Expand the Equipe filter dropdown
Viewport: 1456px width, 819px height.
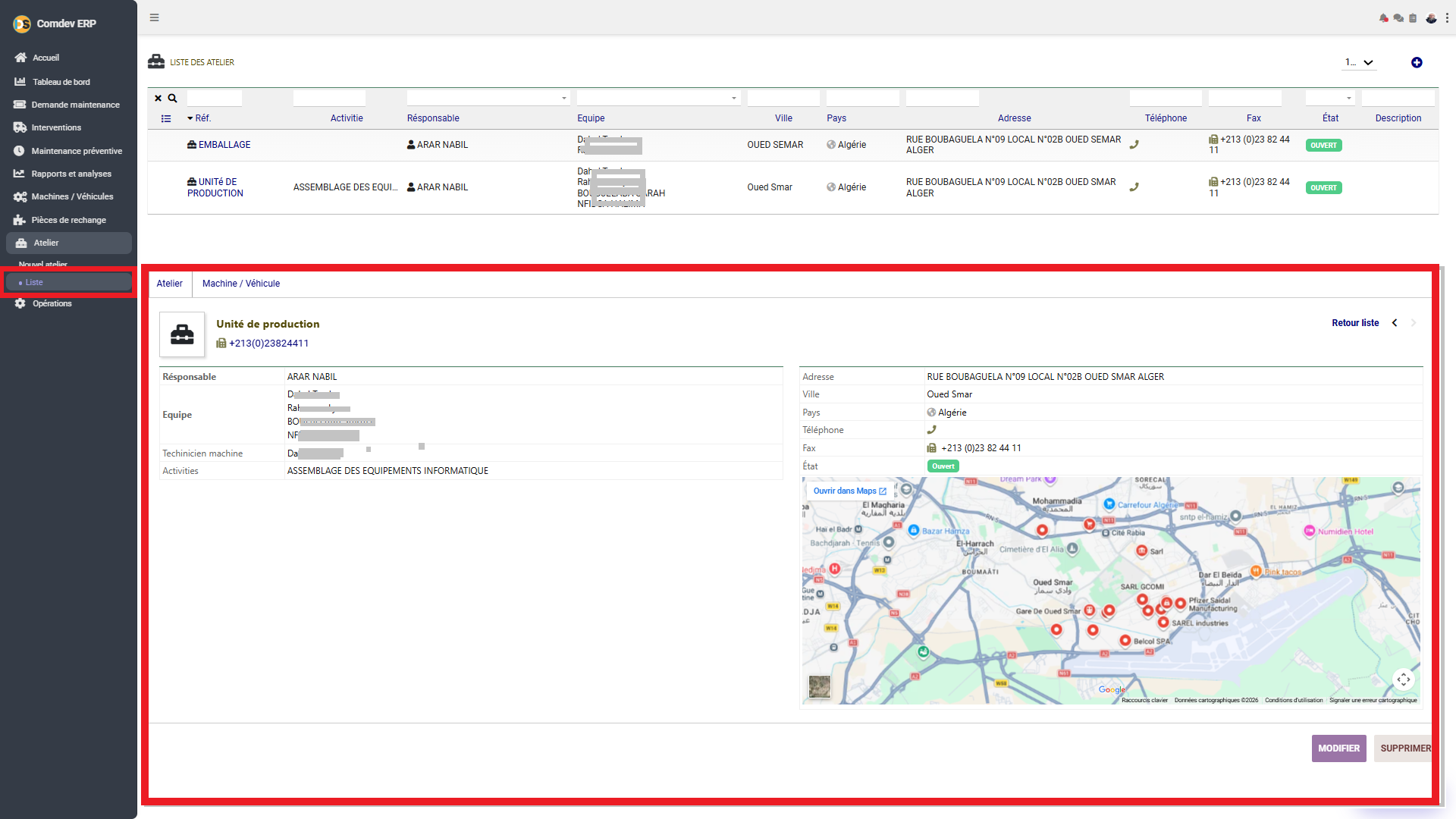[x=658, y=99]
